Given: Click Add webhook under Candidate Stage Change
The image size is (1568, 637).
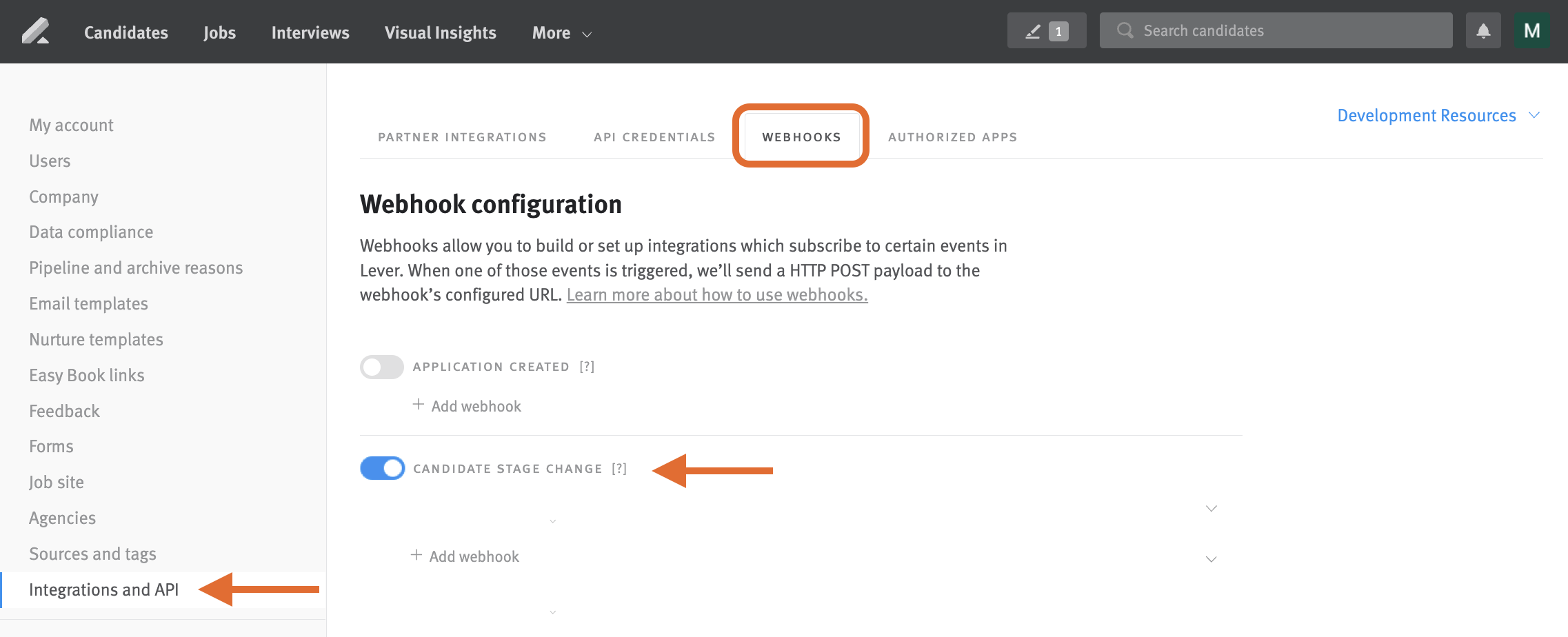Looking at the screenshot, I should (473, 556).
